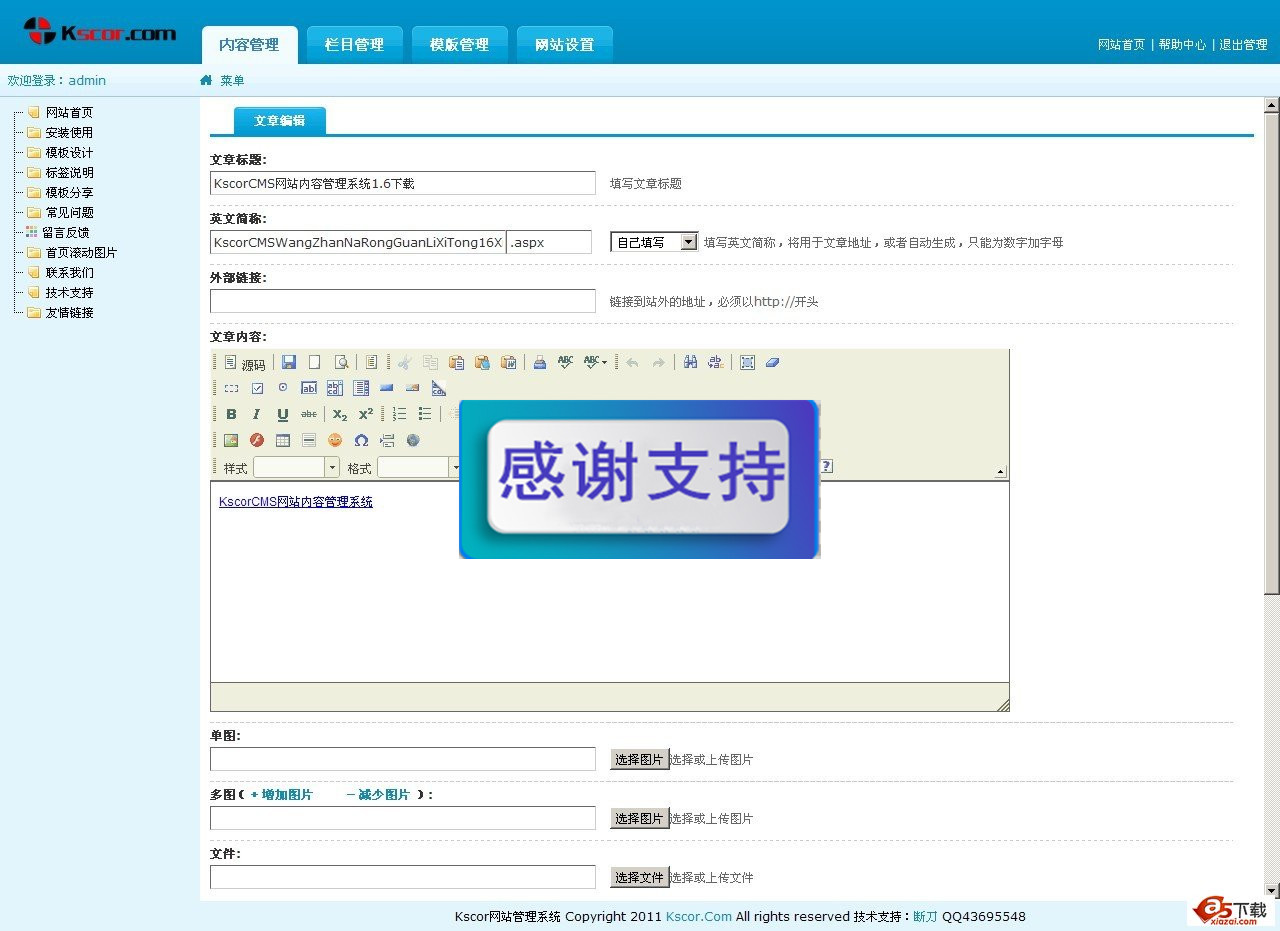Open 模板设计 folder in sidebar
The width and height of the screenshot is (1280, 931).
pos(69,152)
